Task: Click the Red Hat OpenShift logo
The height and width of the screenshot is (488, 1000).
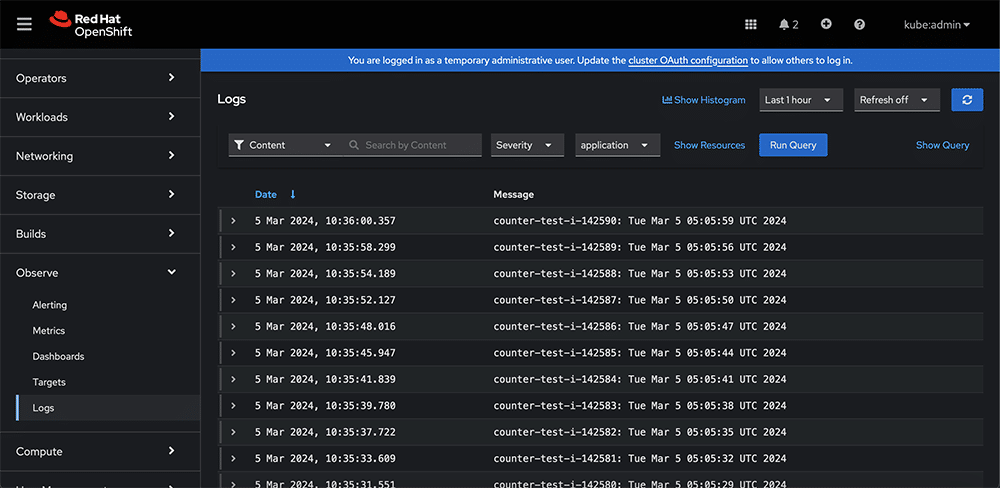Action: (x=90, y=24)
